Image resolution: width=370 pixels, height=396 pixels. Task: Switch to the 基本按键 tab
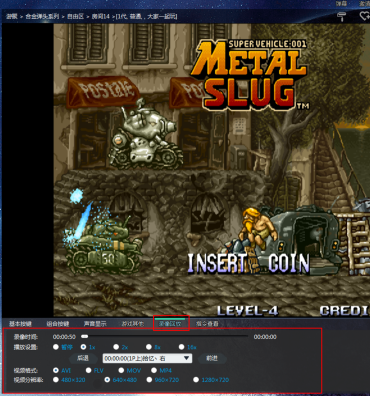coord(20,324)
